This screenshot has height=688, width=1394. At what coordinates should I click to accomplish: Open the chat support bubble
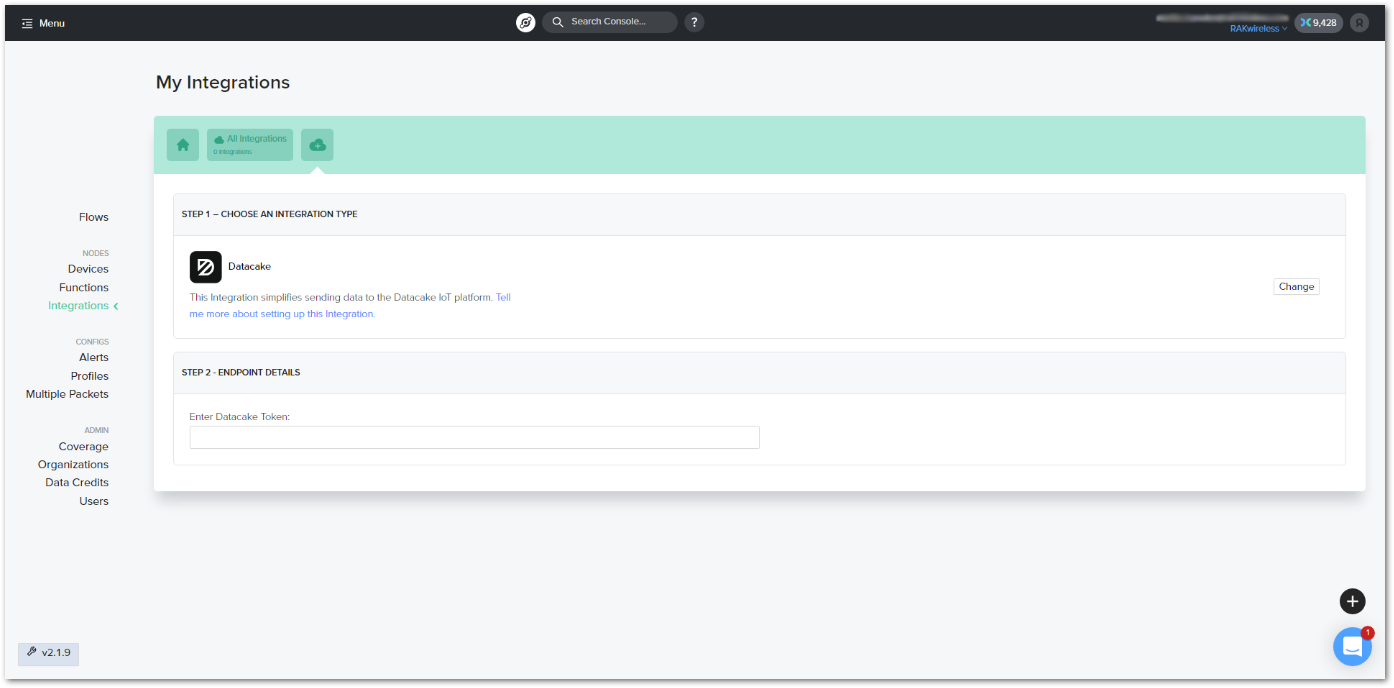(1352, 647)
